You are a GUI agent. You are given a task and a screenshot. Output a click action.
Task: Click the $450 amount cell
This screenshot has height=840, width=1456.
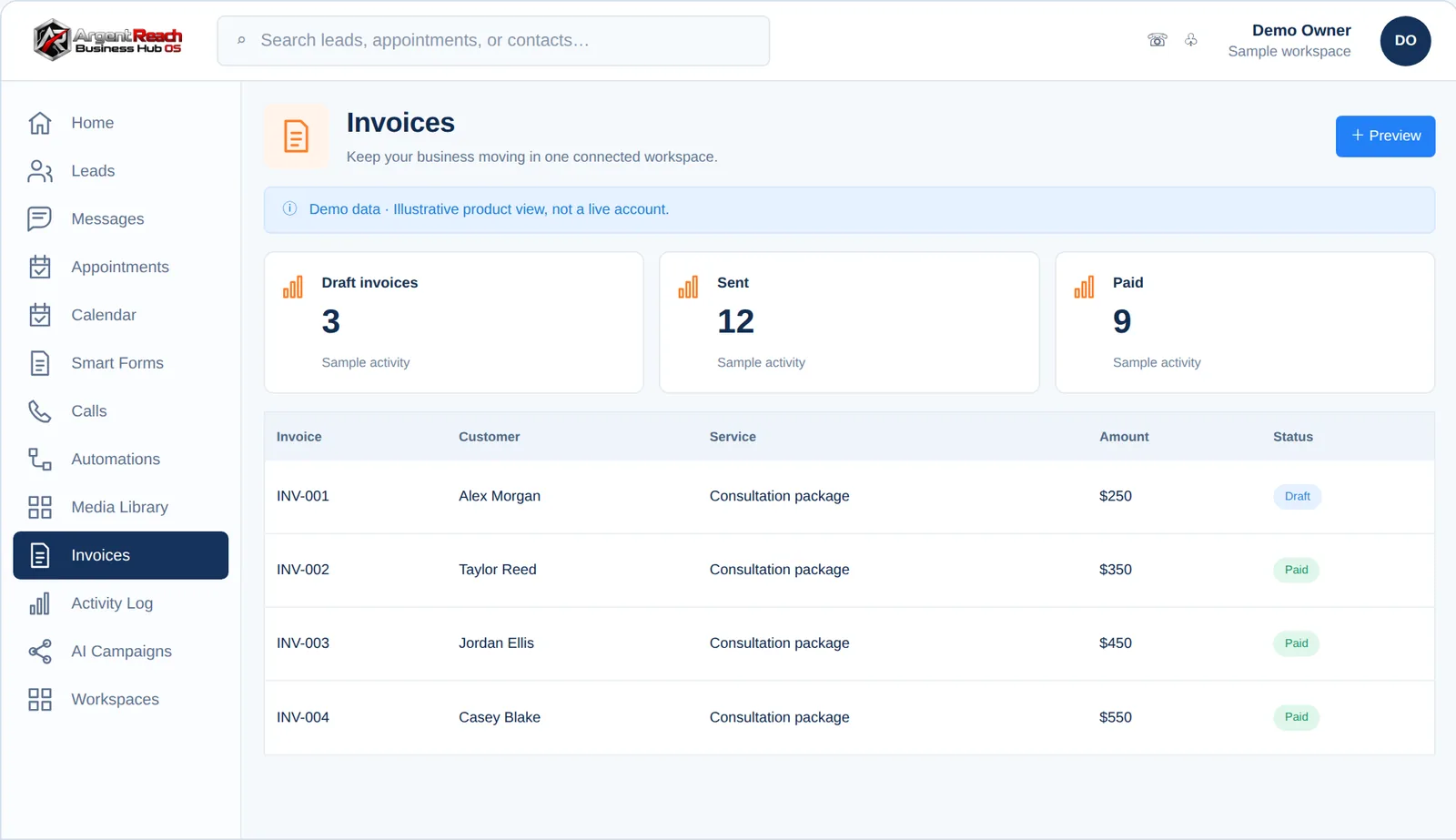[1116, 643]
